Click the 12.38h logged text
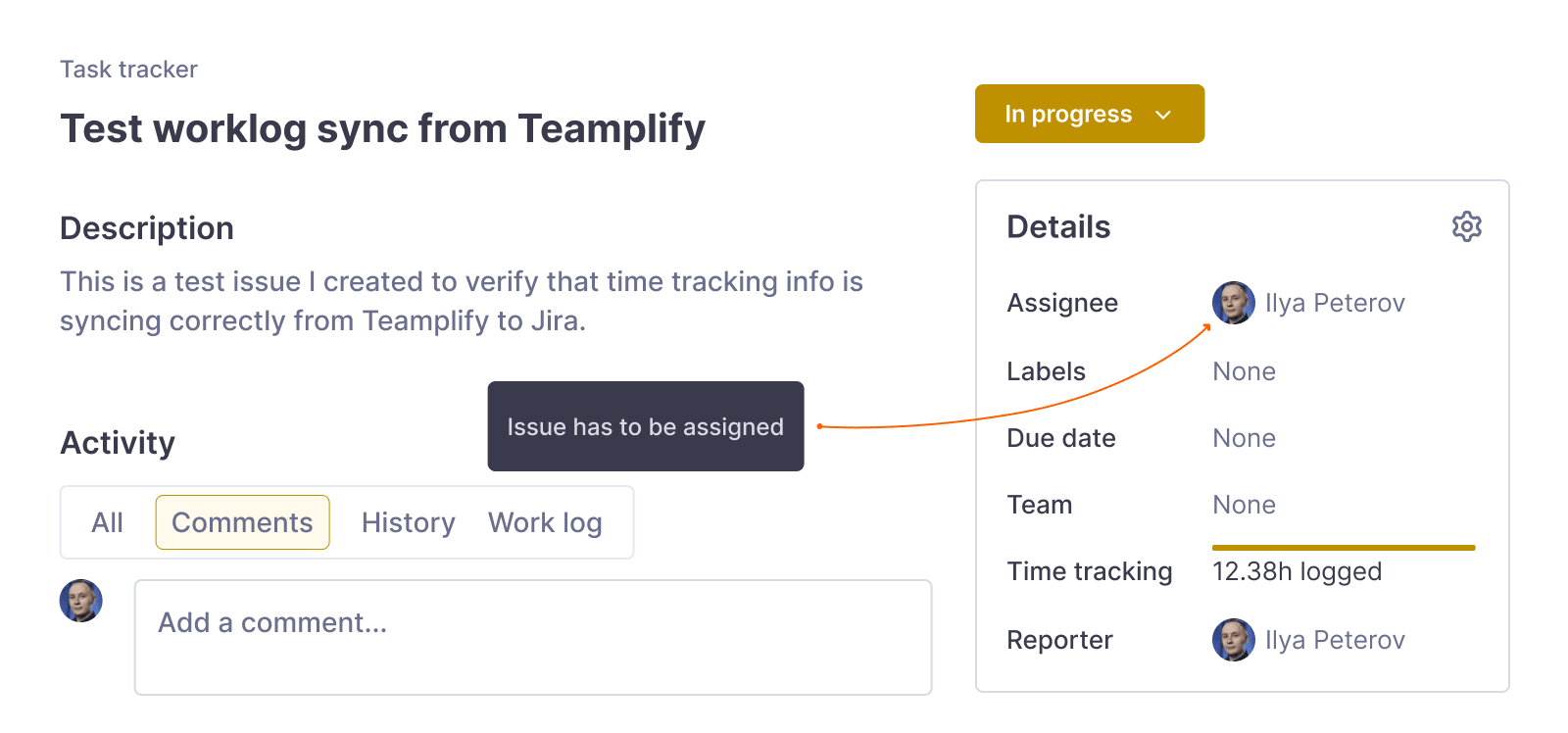The image size is (1568, 733). [1297, 571]
